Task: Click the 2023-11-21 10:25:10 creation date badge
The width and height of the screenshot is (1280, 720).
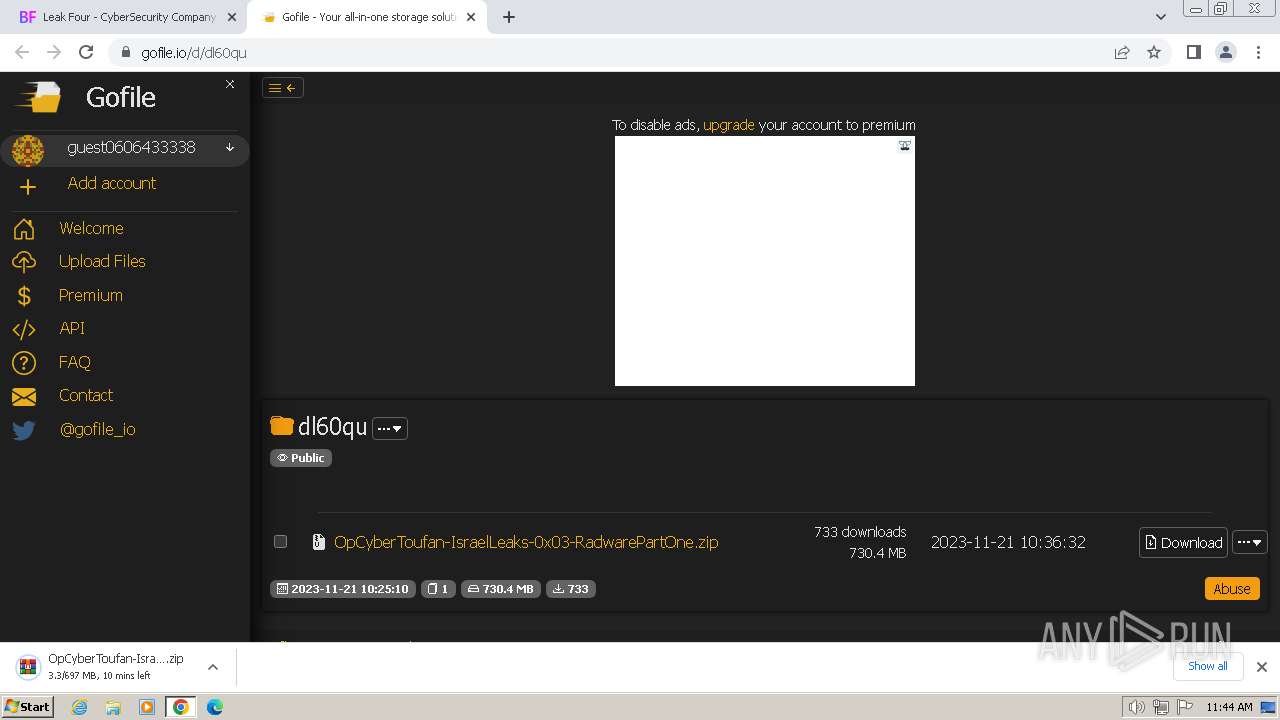Action: (343, 589)
